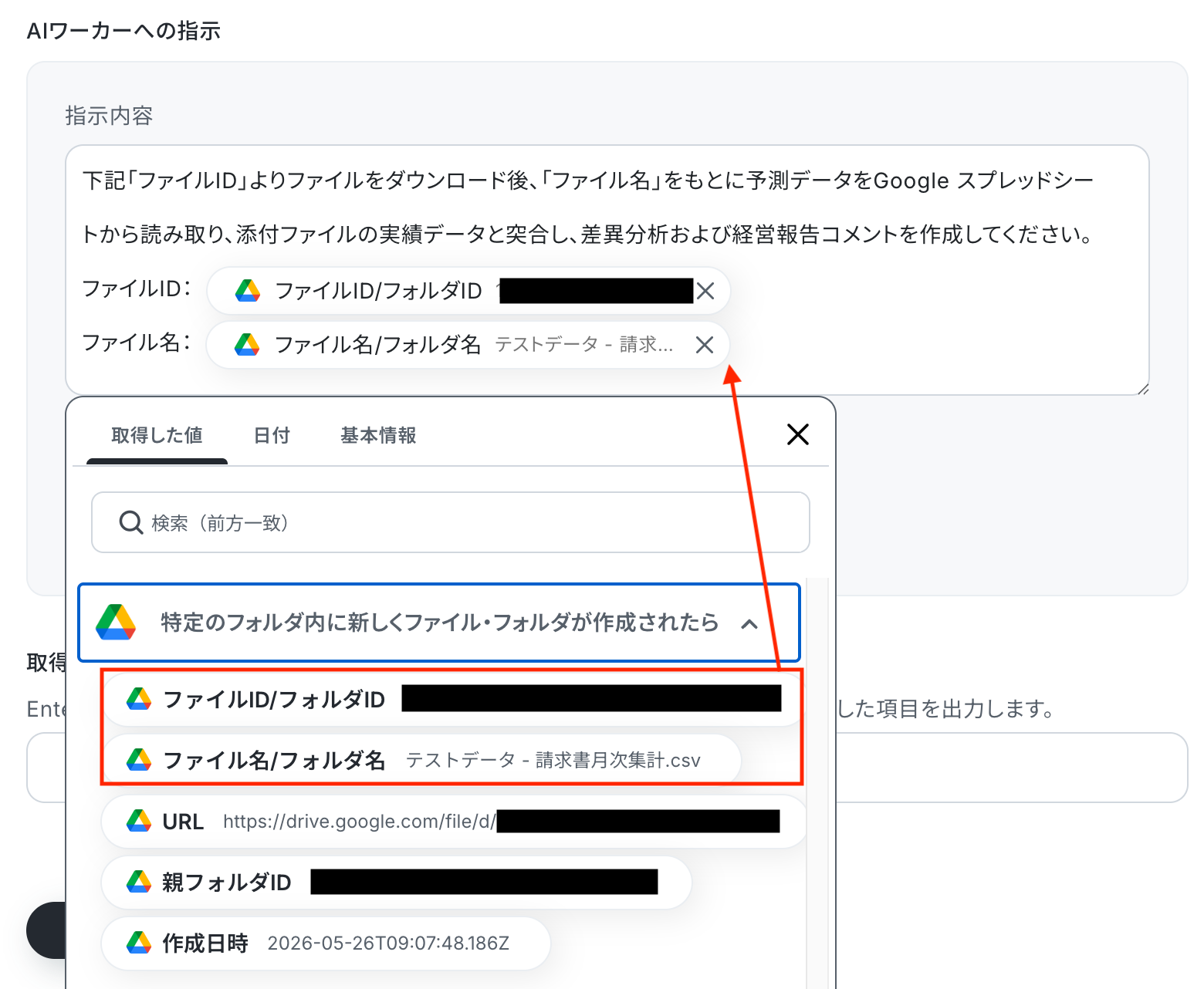1204x989 pixels.
Task: Insert the ファイルID/フォルダID value from the list
Action: tap(454, 699)
